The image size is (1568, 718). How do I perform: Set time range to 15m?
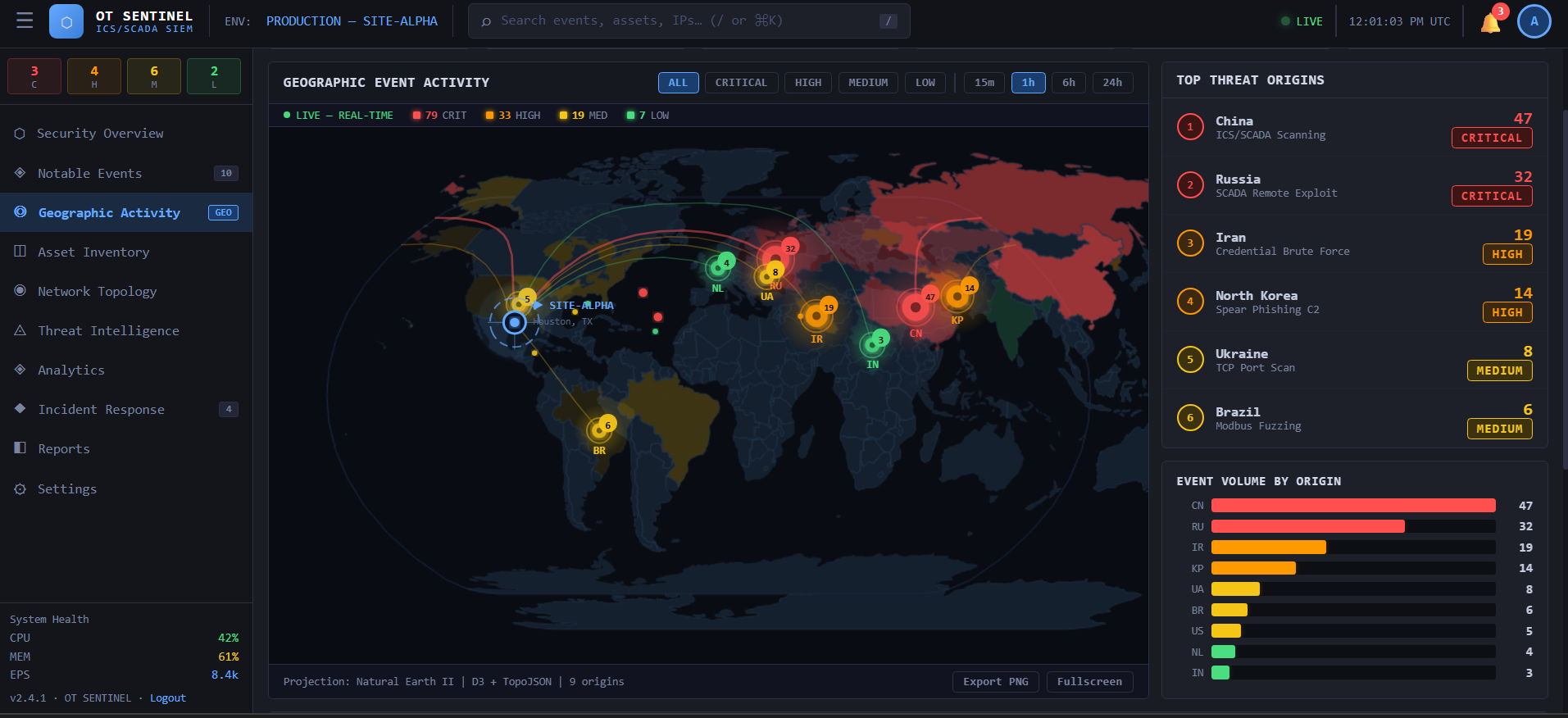[984, 83]
